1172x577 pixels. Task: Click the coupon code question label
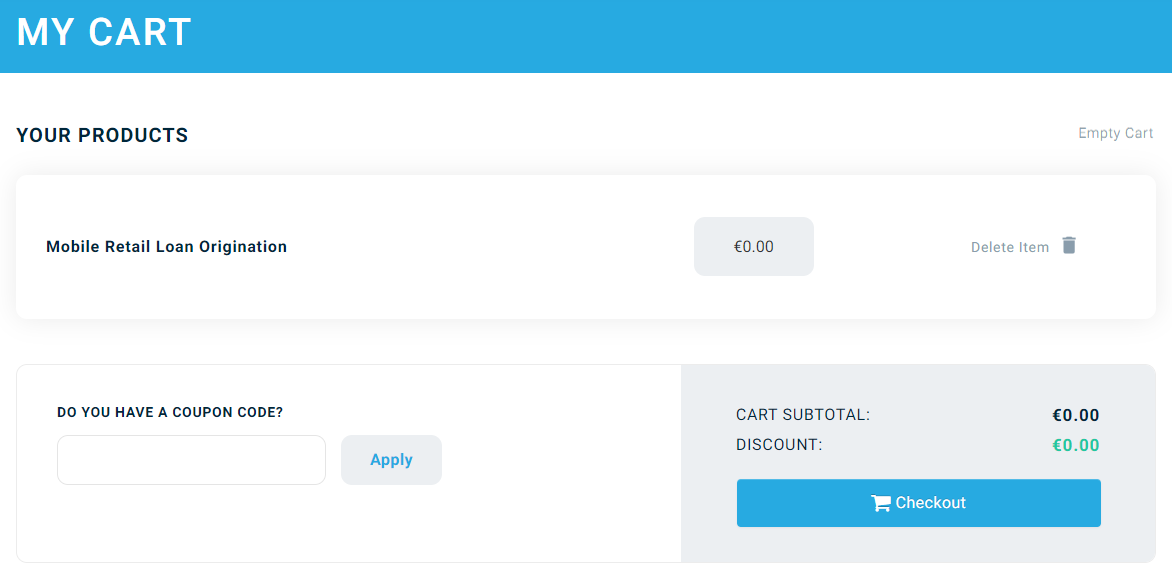point(170,412)
